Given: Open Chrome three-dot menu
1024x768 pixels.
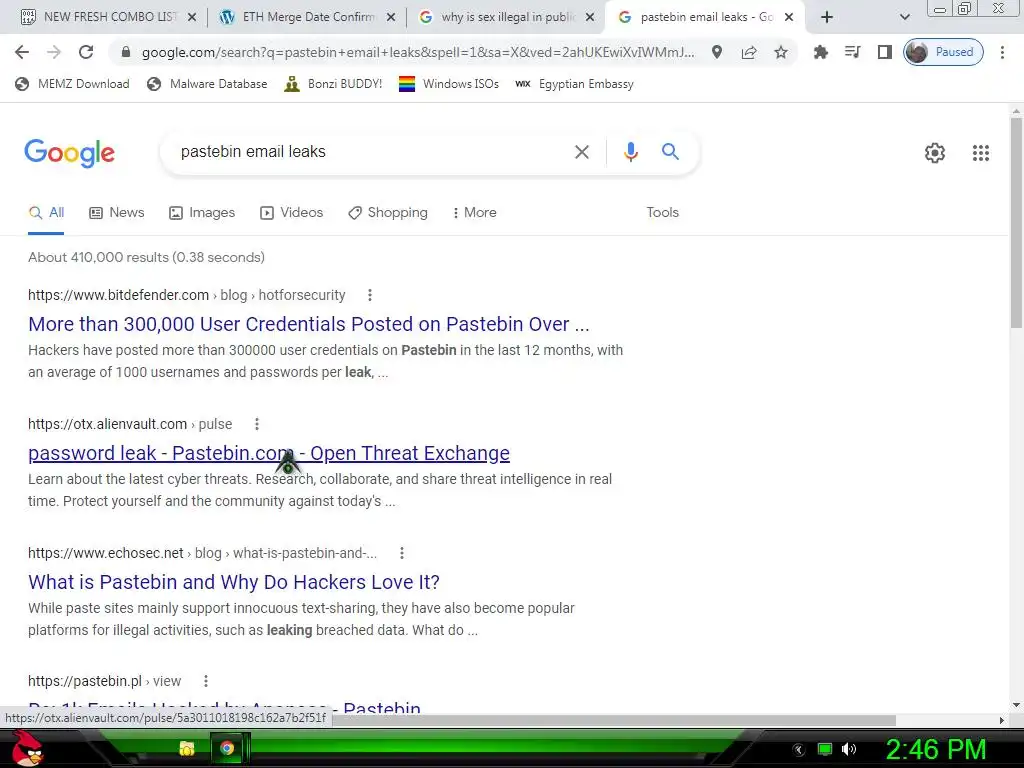Looking at the screenshot, I should coord(1002,52).
